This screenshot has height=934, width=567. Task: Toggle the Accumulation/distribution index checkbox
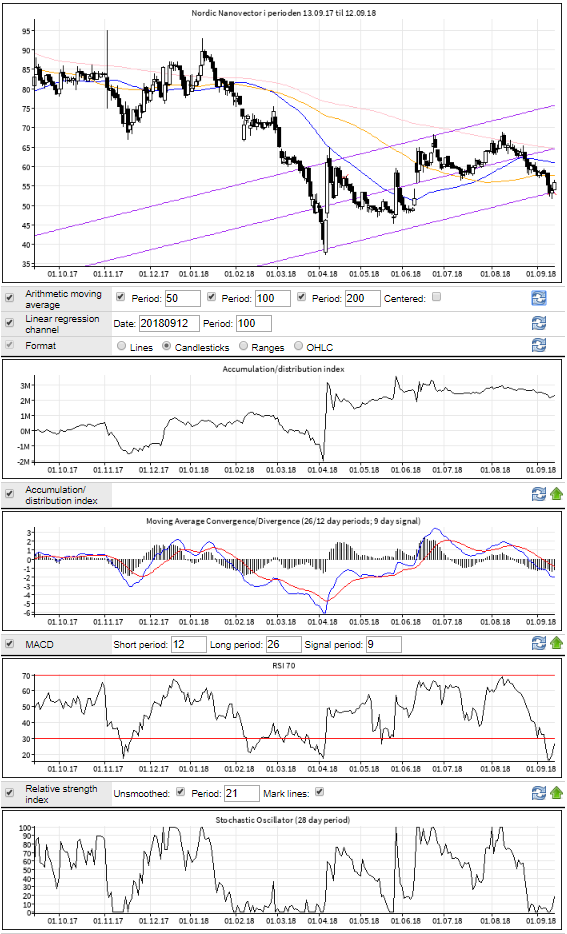click(10, 493)
